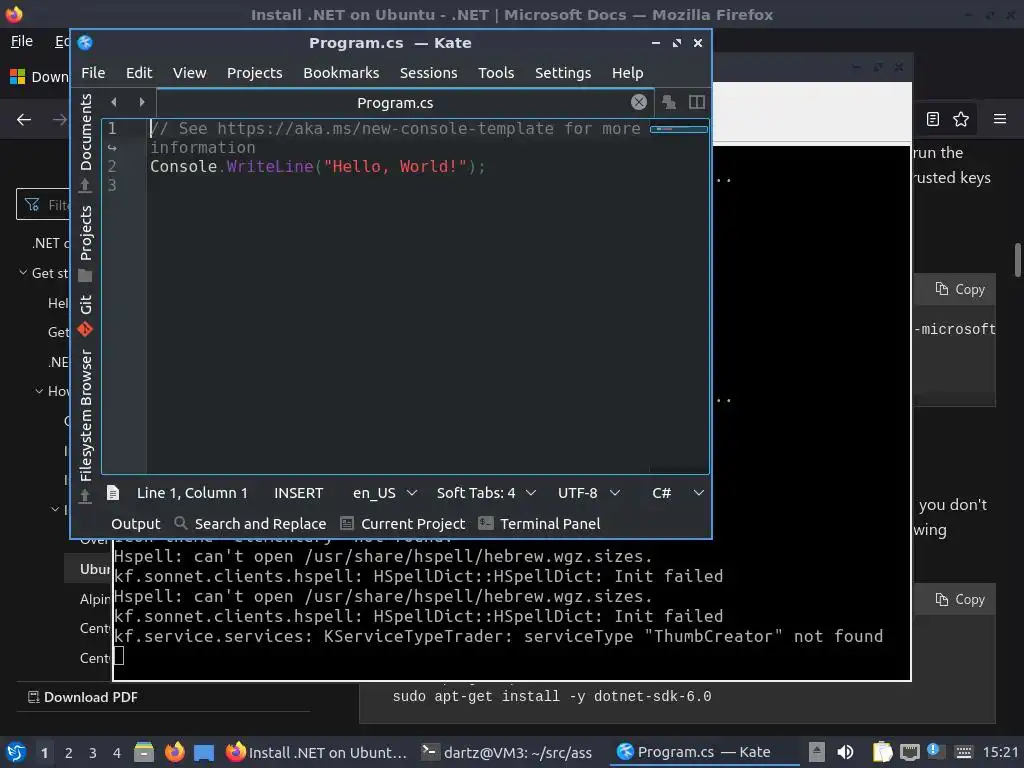Open the C# syntax mode dropdown
Image resolution: width=1024 pixels, height=768 pixels.
[678, 493]
